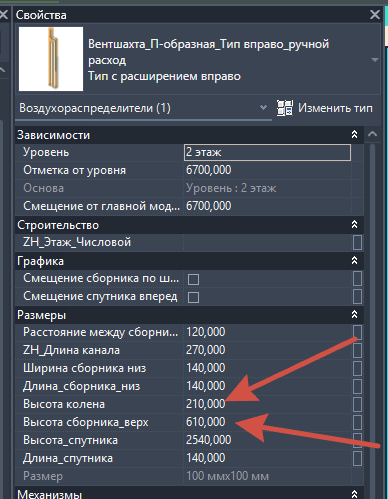388x499 pixels.
Task: Click the Длина_спутника value 140,000
Action: (267, 458)
